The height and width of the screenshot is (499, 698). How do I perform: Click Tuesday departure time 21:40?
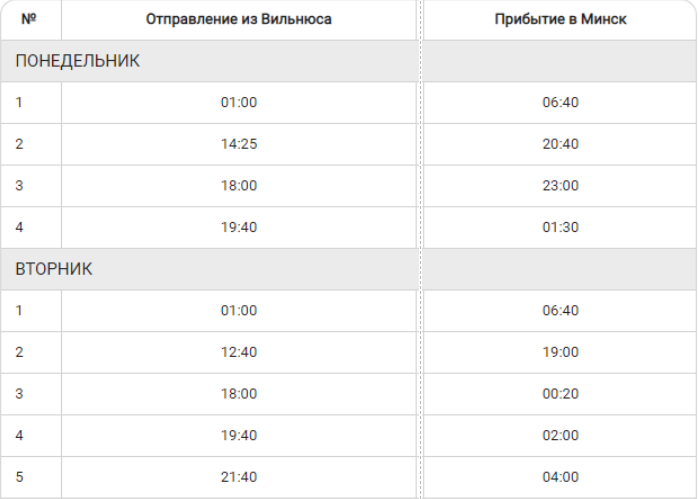[239, 477]
